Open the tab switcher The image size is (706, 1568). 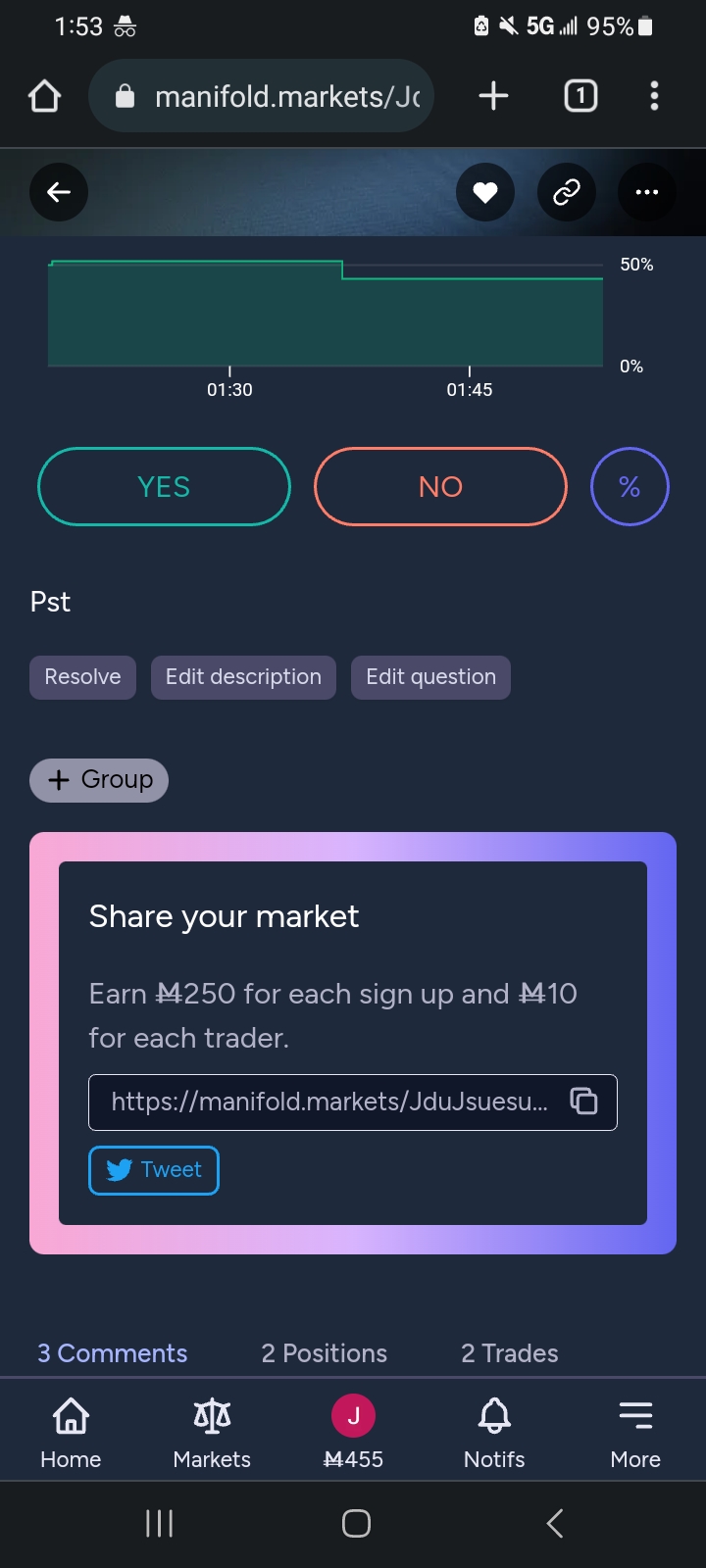(580, 96)
